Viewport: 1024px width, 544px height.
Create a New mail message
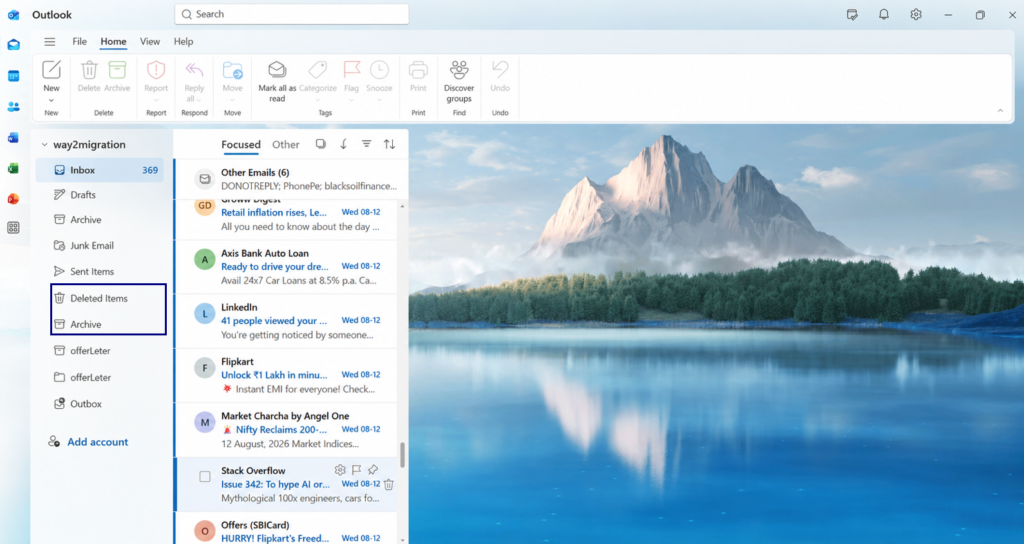52,76
